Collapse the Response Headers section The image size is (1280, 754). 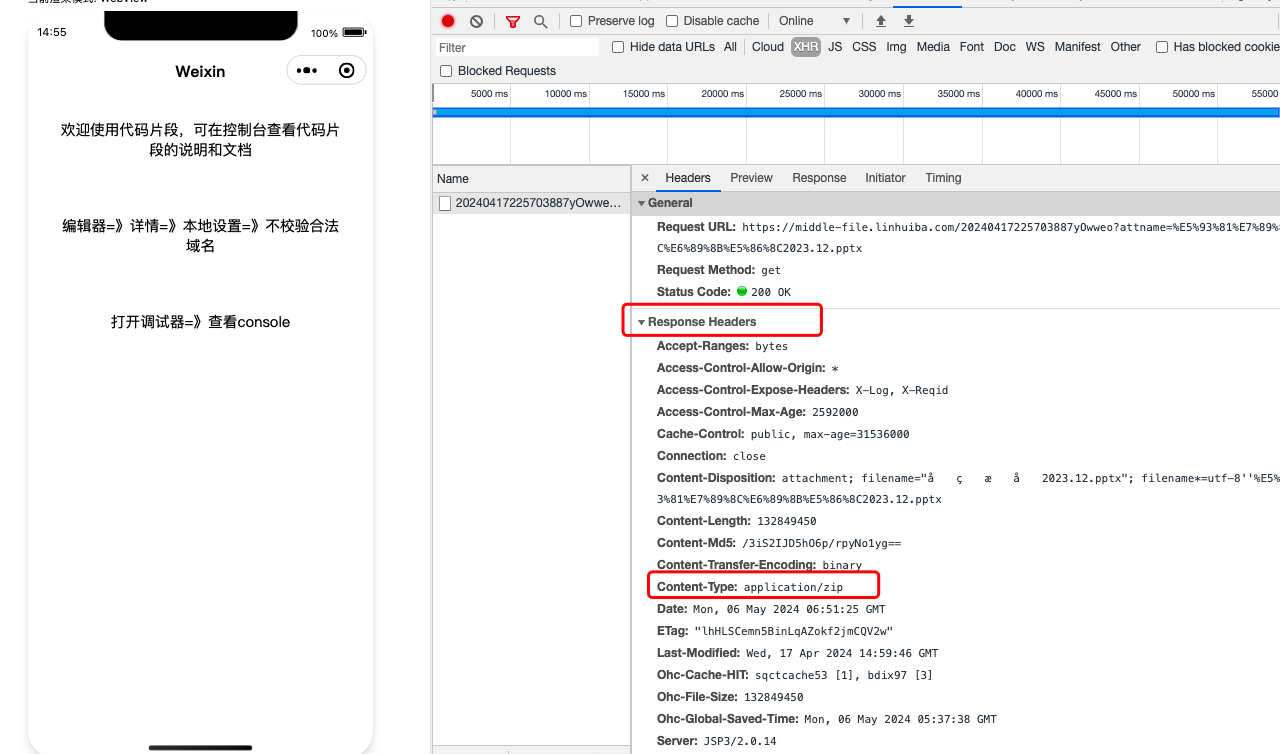point(642,322)
